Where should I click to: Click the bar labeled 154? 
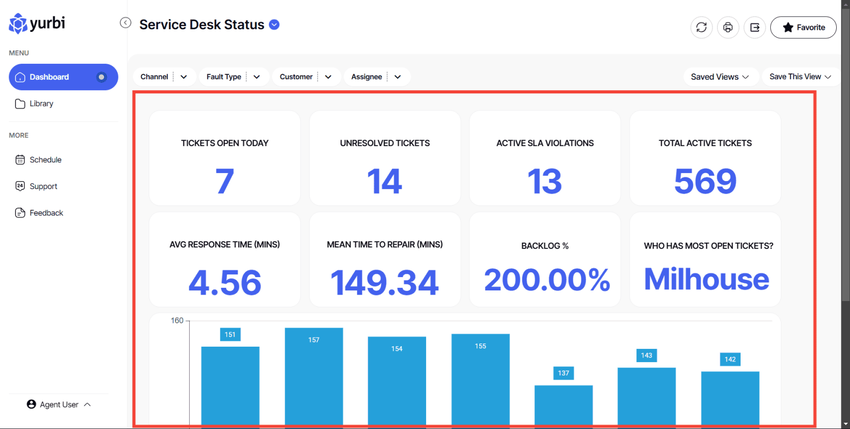tap(397, 381)
